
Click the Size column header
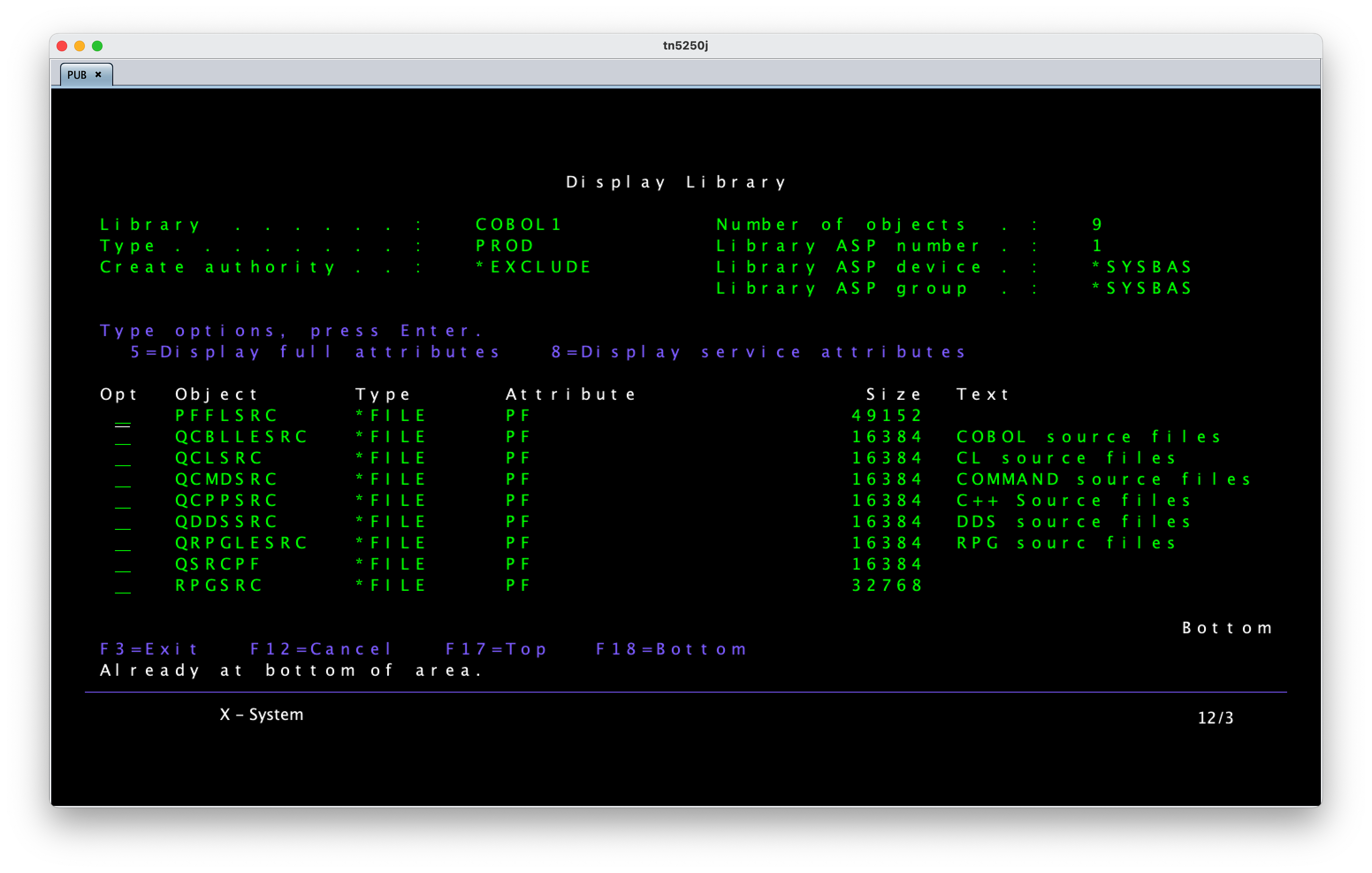pyautogui.click(x=893, y=394)
